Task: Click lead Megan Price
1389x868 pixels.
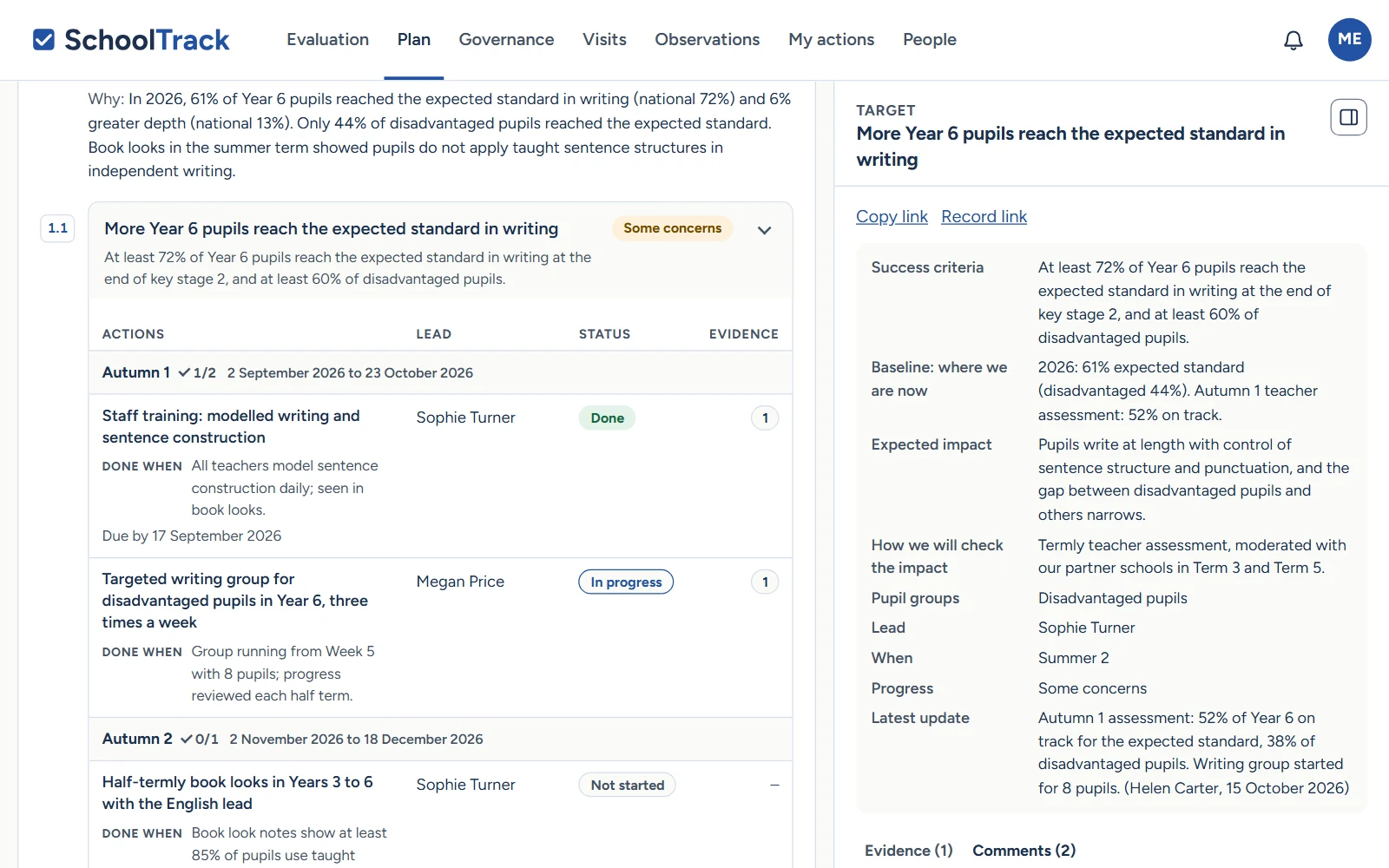Action: [460, 582]
